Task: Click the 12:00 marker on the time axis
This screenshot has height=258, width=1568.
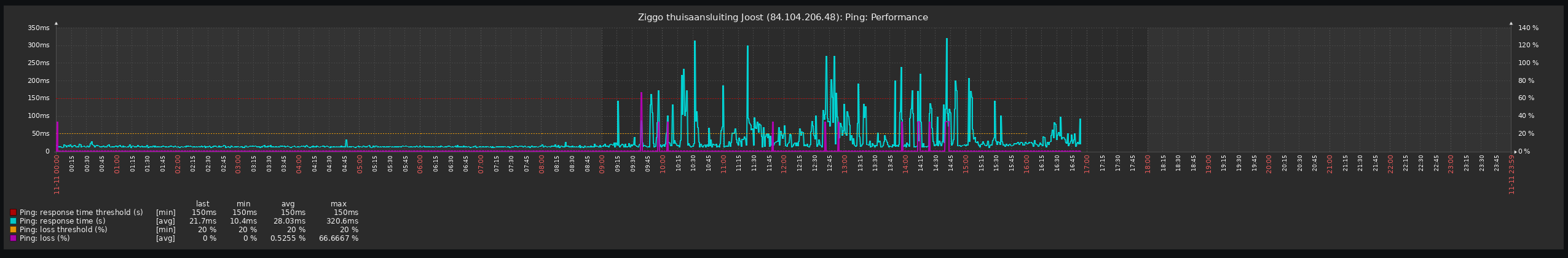Action: coord(784,163)
